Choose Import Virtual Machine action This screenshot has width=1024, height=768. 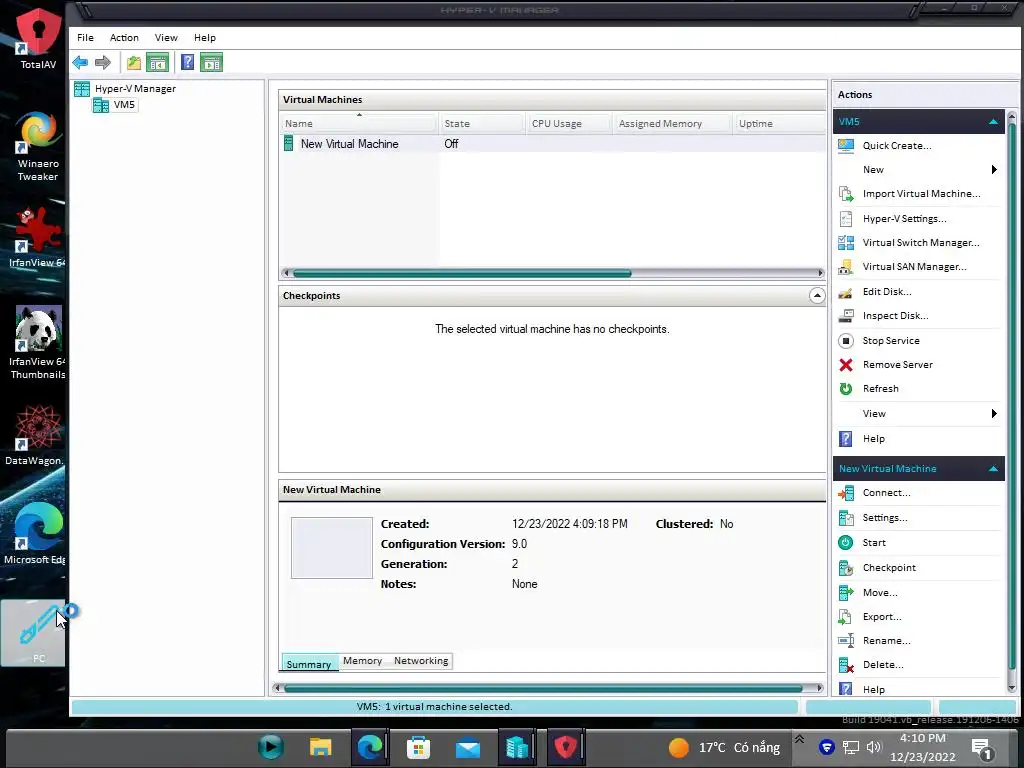pyautogui.click(x=921, y=194)
